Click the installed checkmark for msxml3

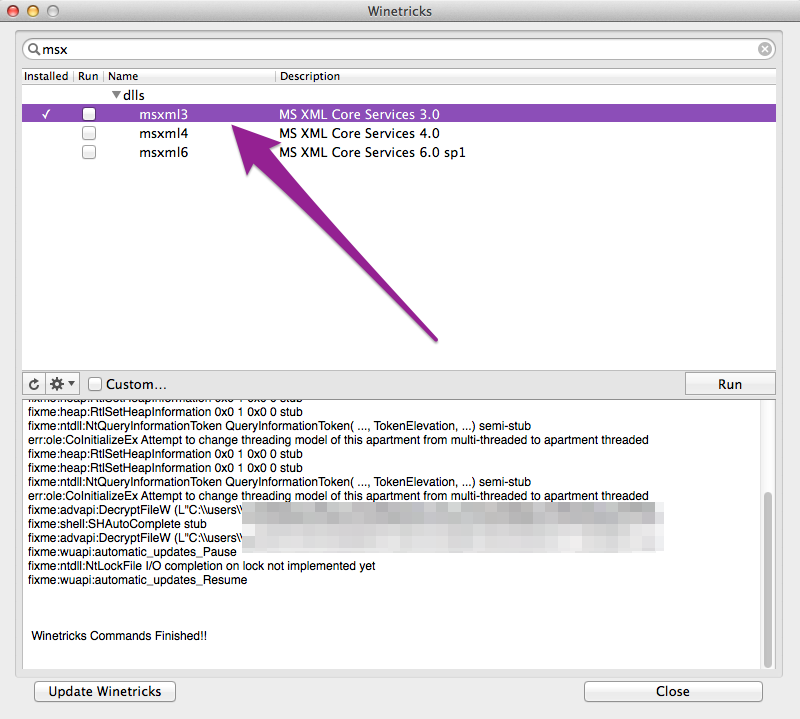(46, 114)
